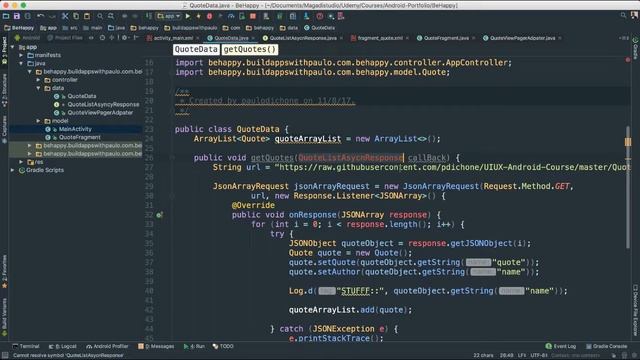The image size is (640, 360).
Task: Click the Paste toolbar icon
Action: coord(87,16)
